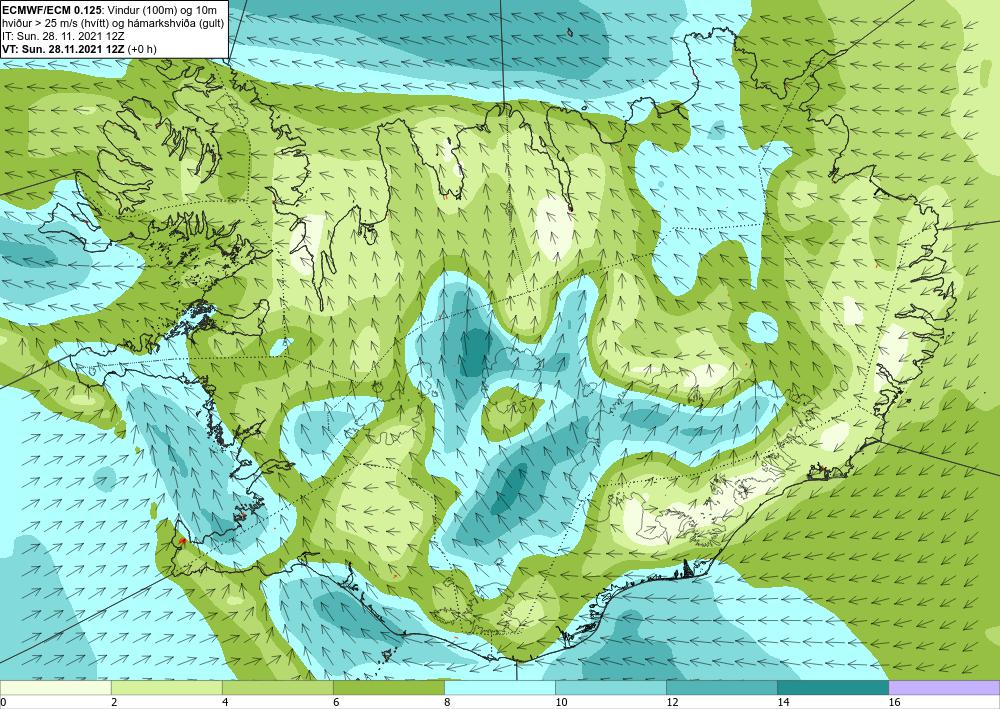Click the legend scale label '0'
1000x709 pixels.
click(x=3, y=702)
